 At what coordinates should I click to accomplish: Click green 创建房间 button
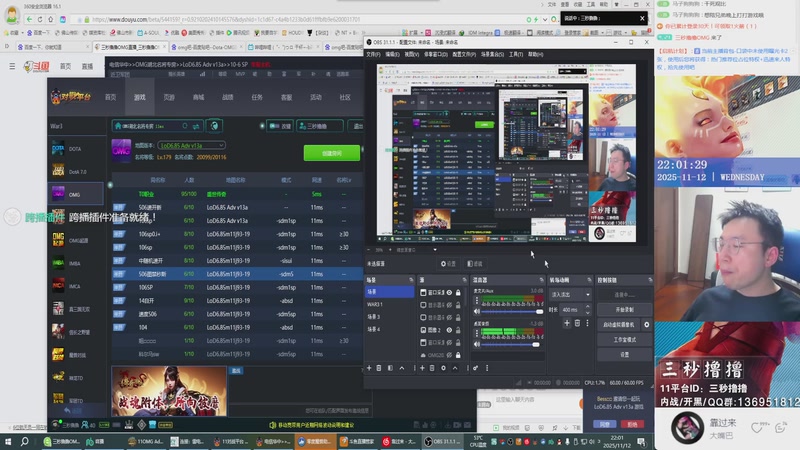tap(332, 153)
